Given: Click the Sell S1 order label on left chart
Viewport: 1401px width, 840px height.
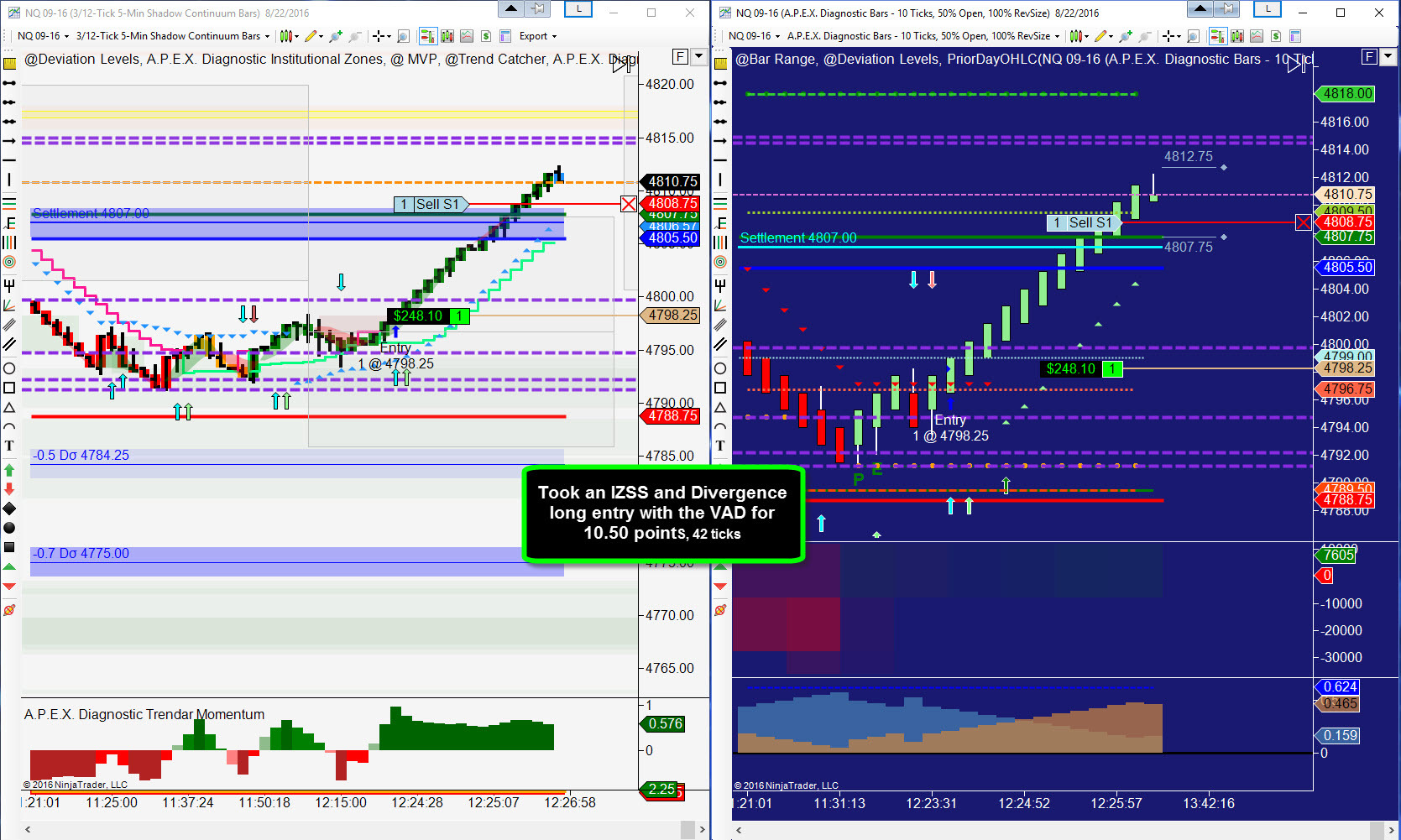Looking at the screenshot, I should pyautogui.click(x=431, y=204).
